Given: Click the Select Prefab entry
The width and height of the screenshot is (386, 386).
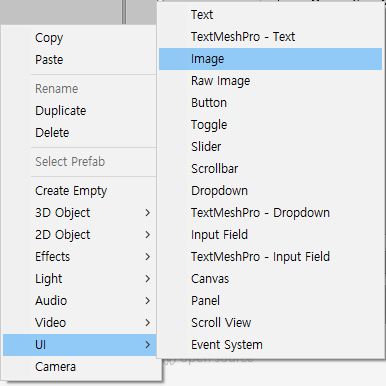Looking at the screenshot, I should (79, 162).
